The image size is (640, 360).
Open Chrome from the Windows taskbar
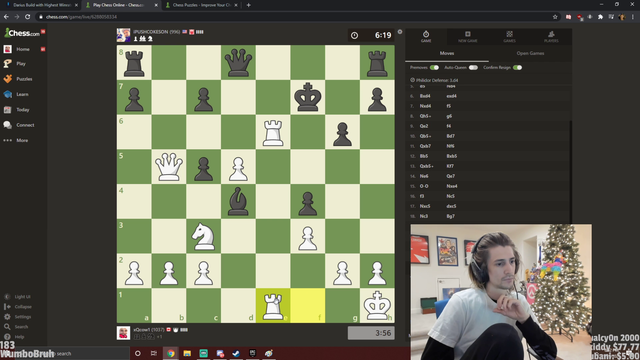pyautogui.click(x=171, y=353)
